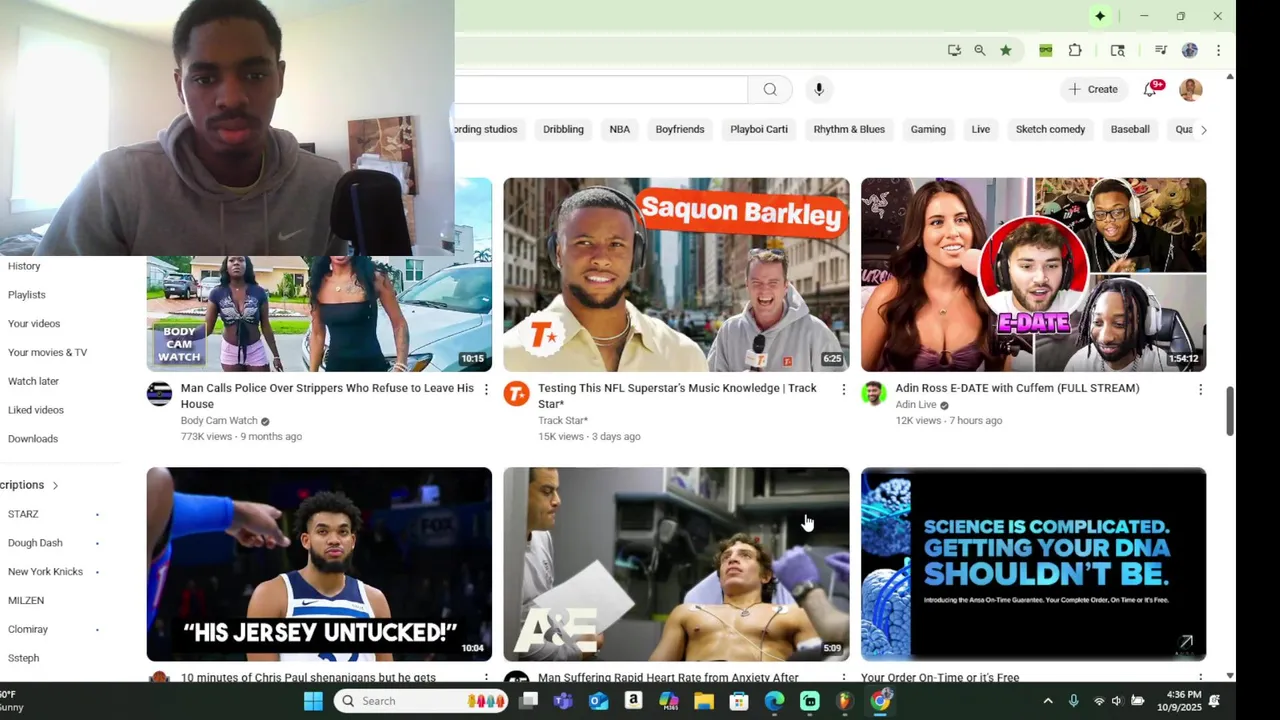The image size is (1280, 720).
Task: Expand Subscriptions section chevron
Action: tap(55, 485)
